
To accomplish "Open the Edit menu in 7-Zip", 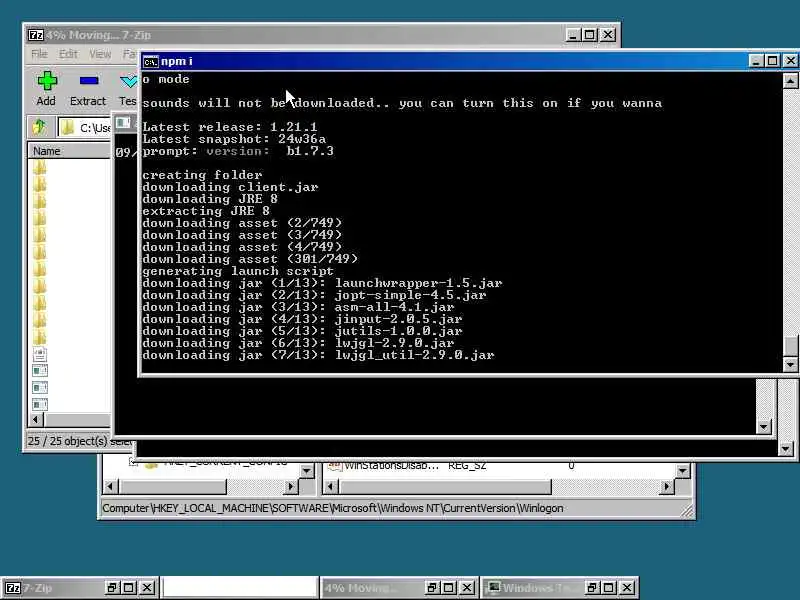I will click(68, 54).
